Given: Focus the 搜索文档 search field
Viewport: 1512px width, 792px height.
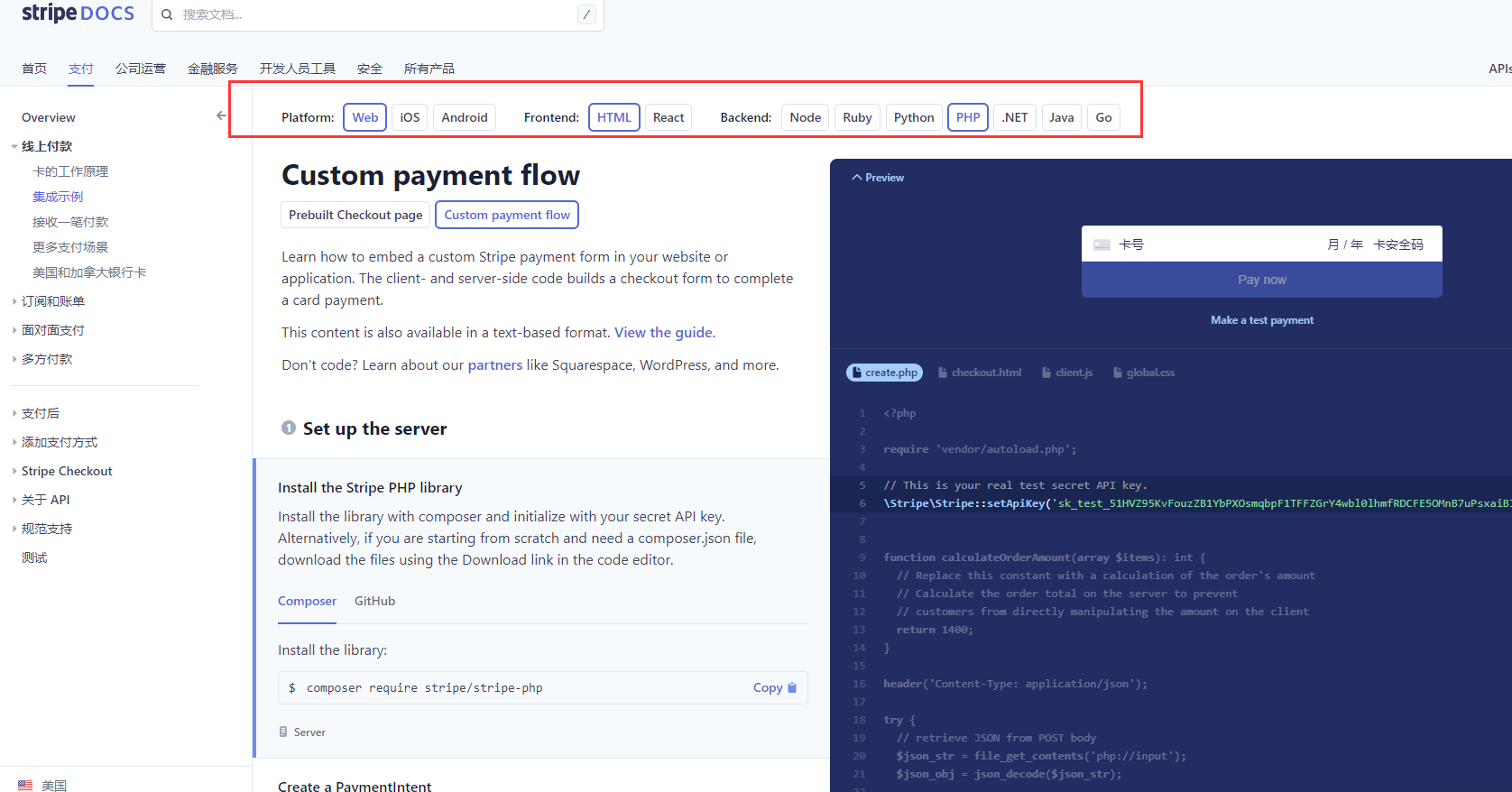Looking at the screenshot, I should point(378,14).
